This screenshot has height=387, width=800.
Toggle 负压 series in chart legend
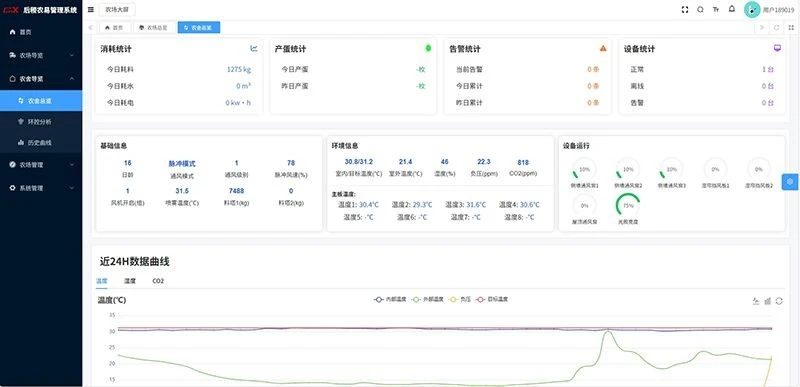tap(460, 300)
